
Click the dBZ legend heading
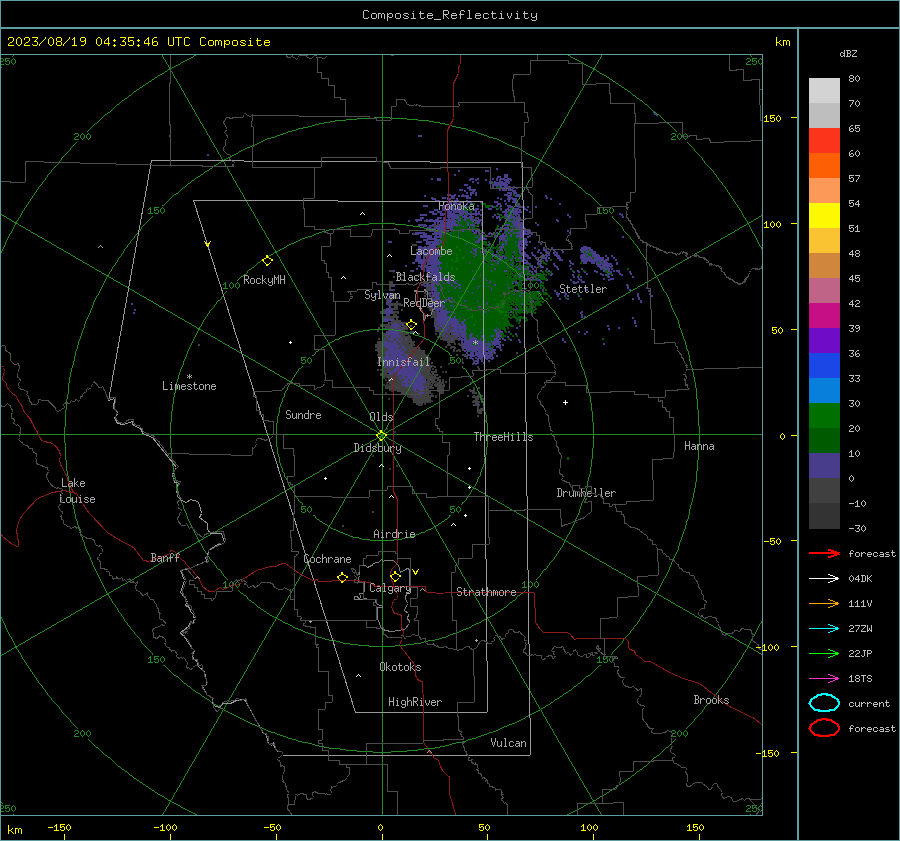pyautogui.click(x=848, y=53)
